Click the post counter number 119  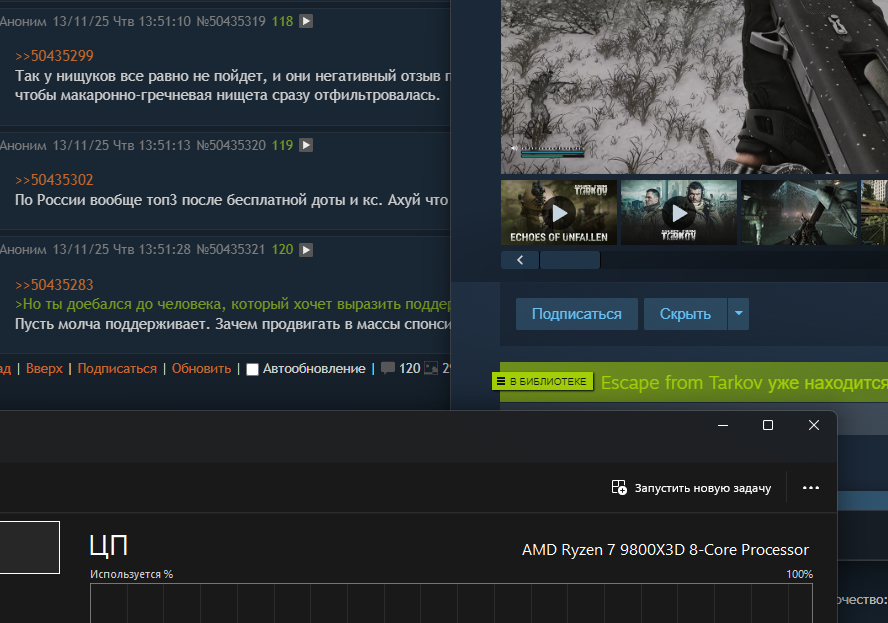click(282, 146)
